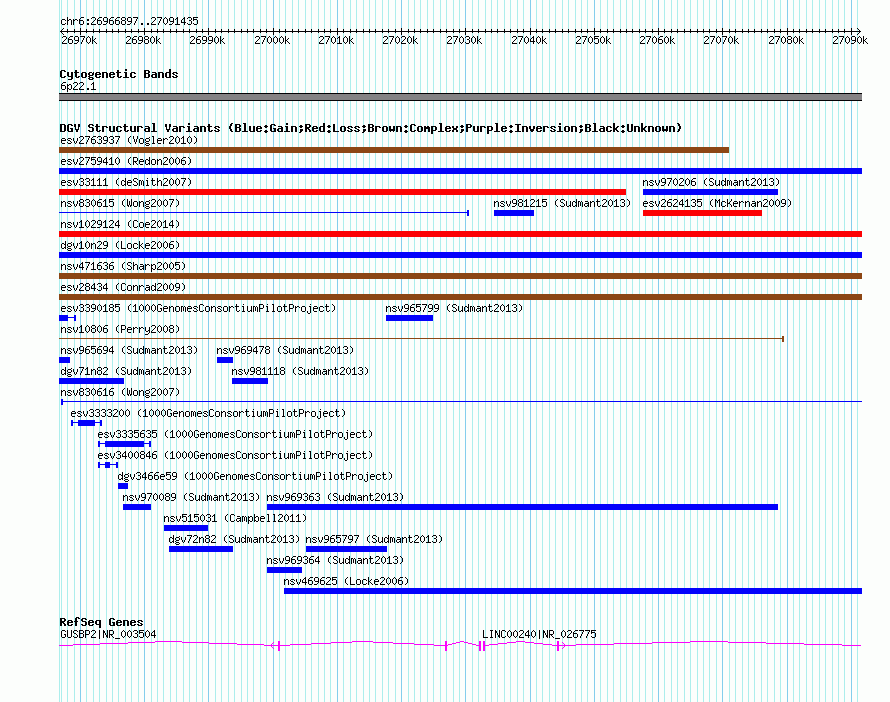
Task: Open esv2624135 (McKernan2009) label
Action: [717, 203]
